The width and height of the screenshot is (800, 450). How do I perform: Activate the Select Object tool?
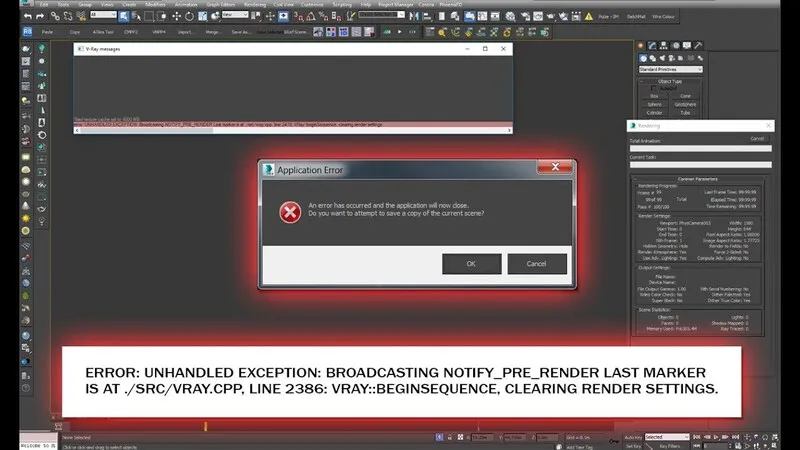tap(123, 16)
